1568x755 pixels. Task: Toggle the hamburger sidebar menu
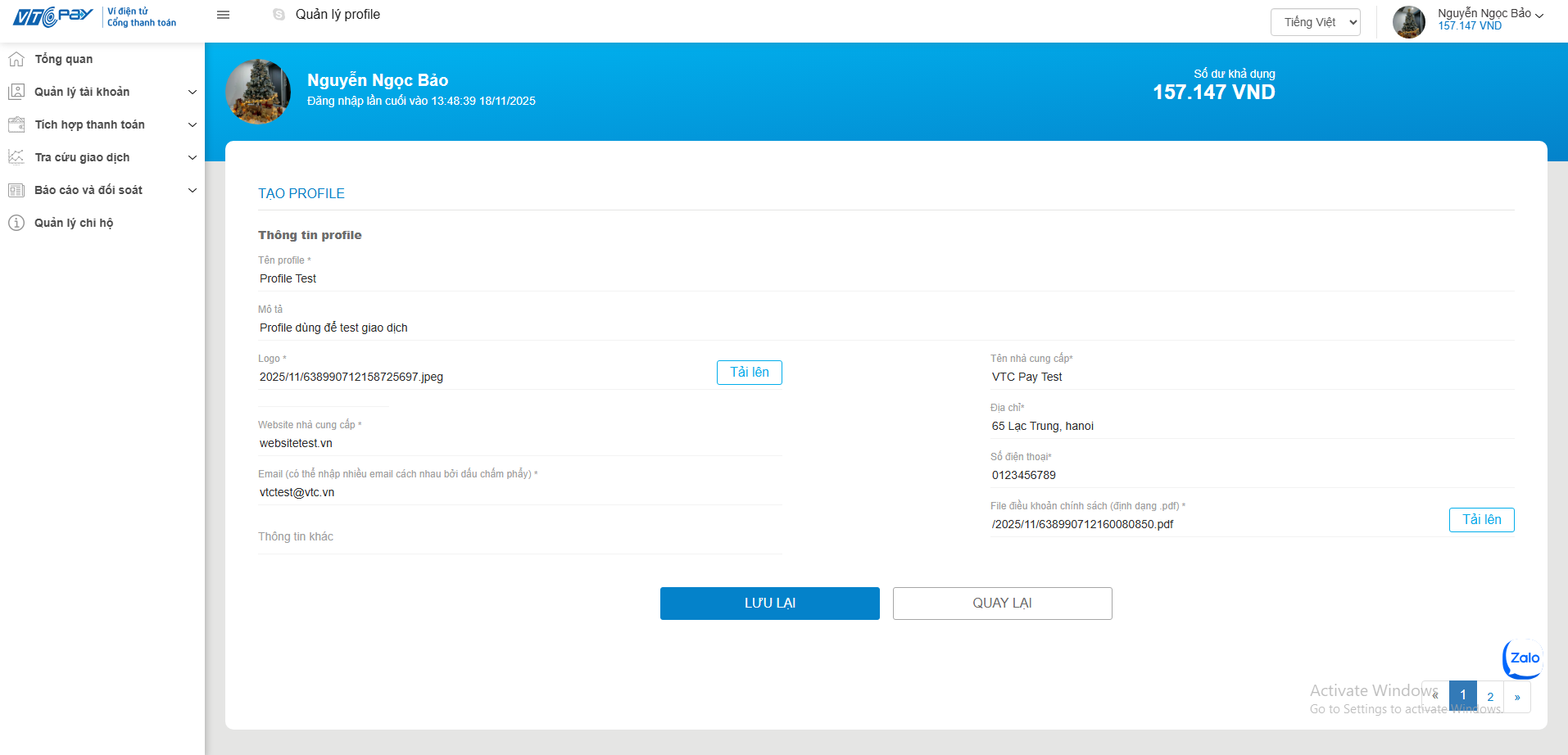point(223,15)
